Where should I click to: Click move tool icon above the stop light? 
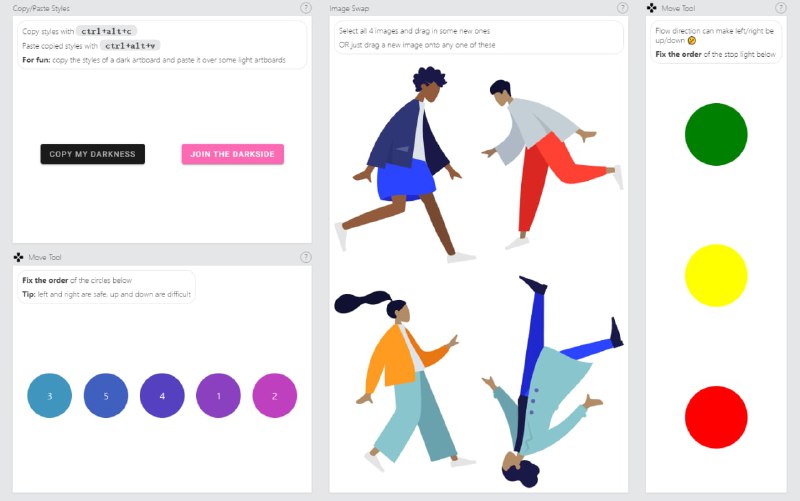pos(652,8)
